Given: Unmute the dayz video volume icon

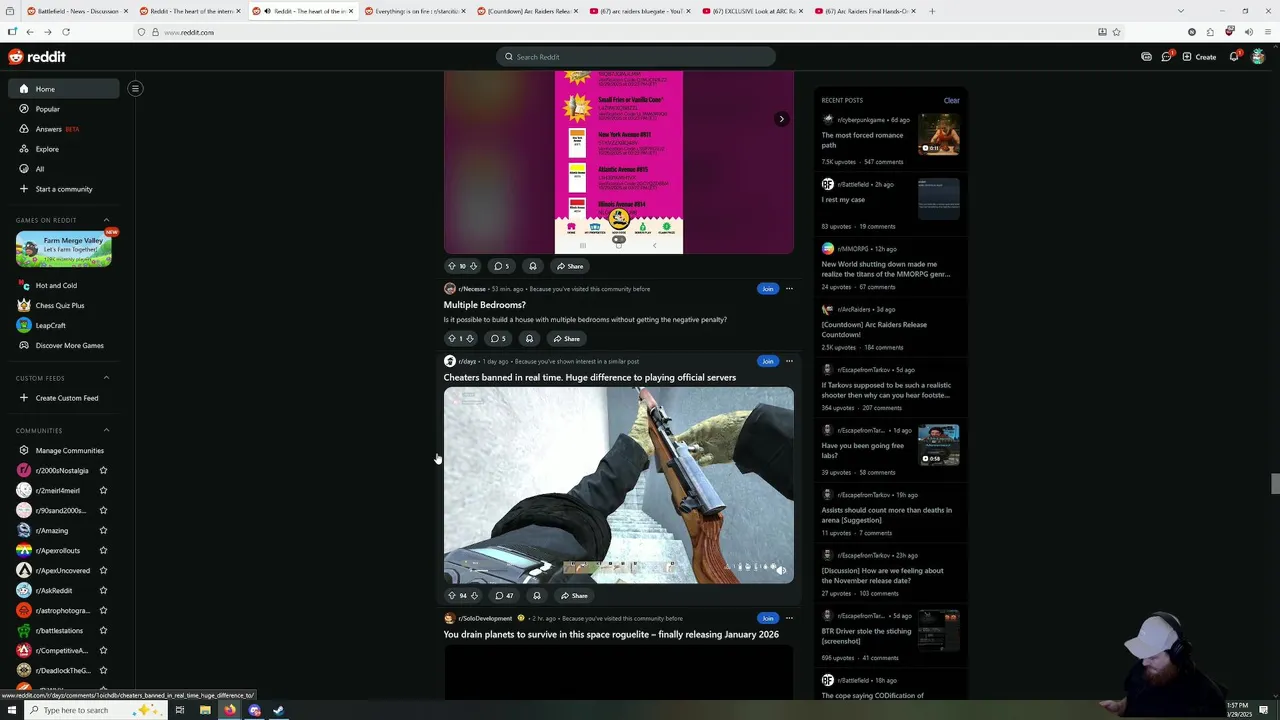Looking at the screenshot, I should coord(781,570).
